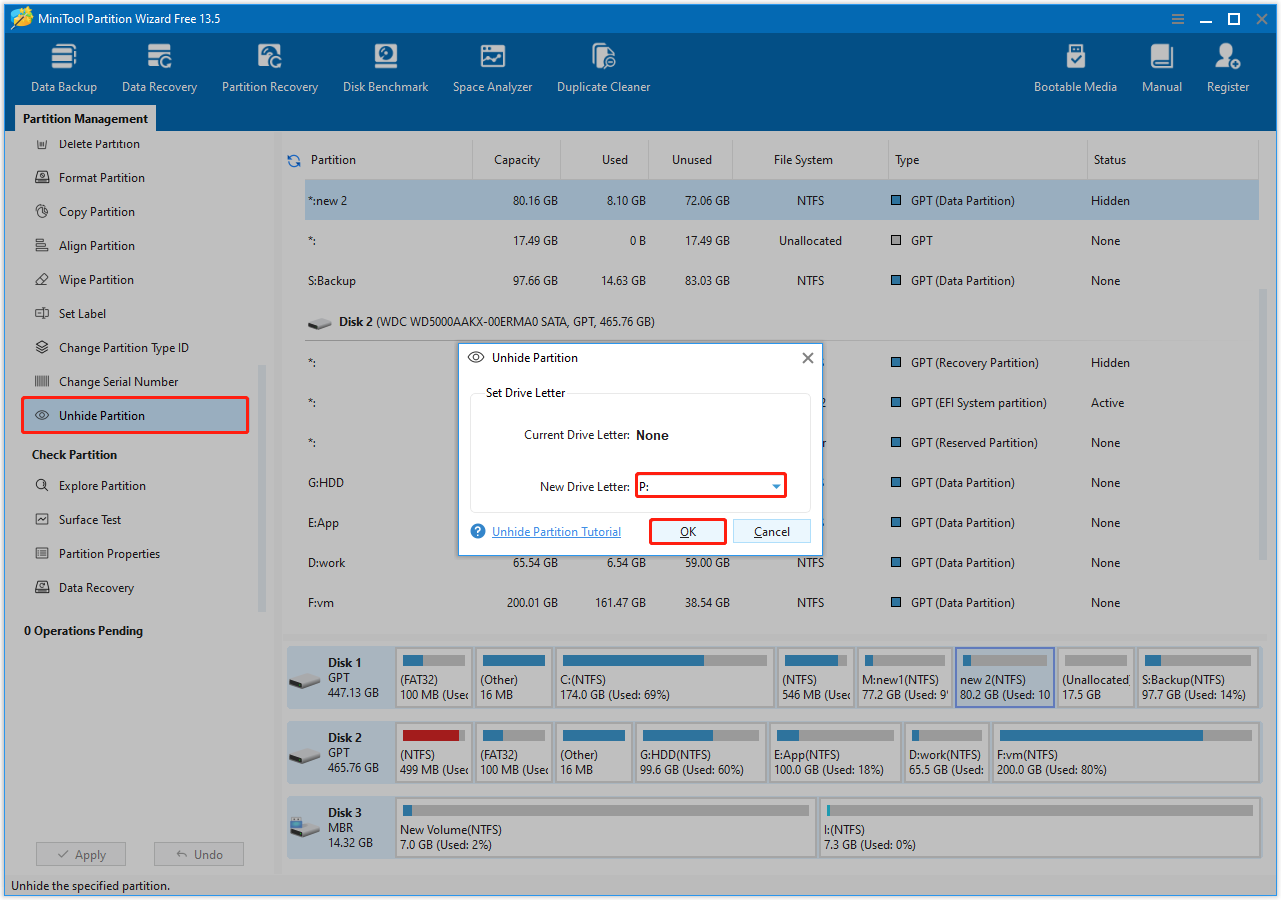Run a Surface Test
The width and height of the screenshot is (1281, 900).
95,519
